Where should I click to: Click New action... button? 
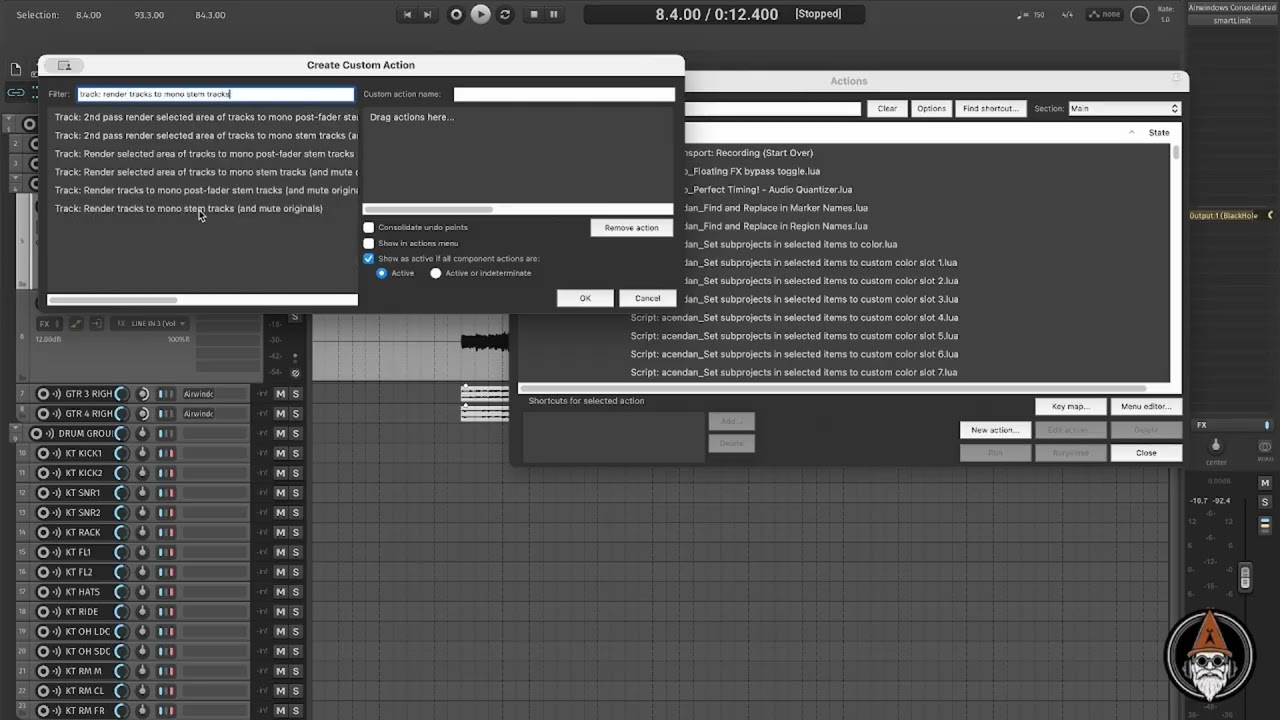tap(995, 430)
